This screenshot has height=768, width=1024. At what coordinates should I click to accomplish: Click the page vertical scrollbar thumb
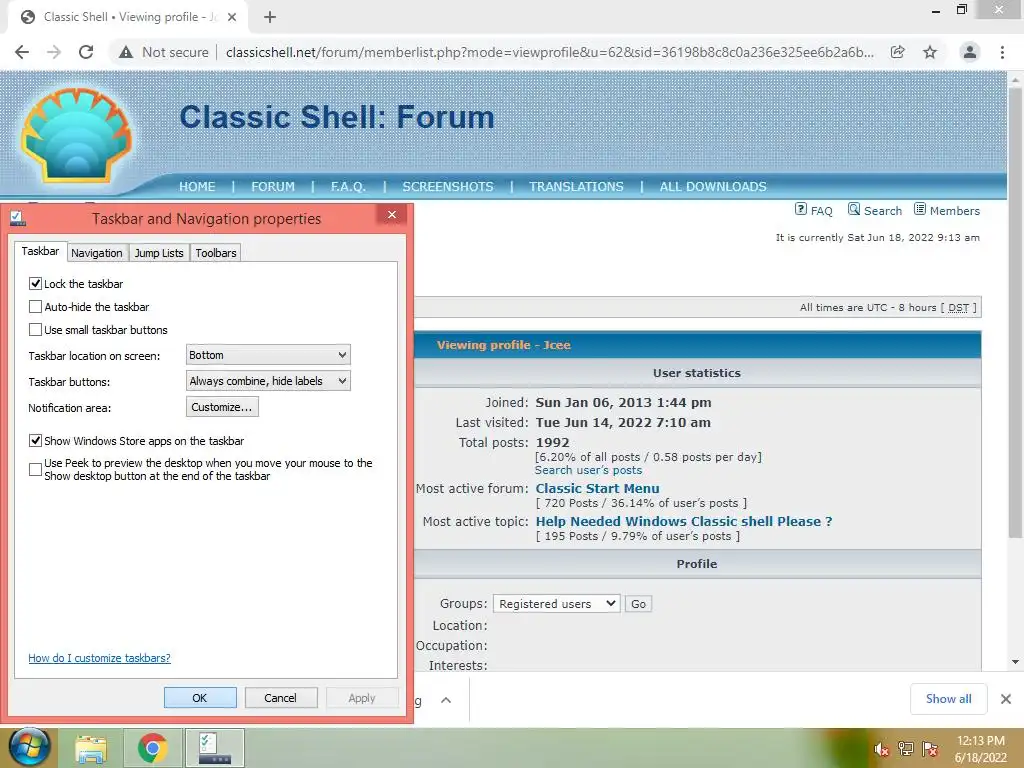click(1015, 313)
